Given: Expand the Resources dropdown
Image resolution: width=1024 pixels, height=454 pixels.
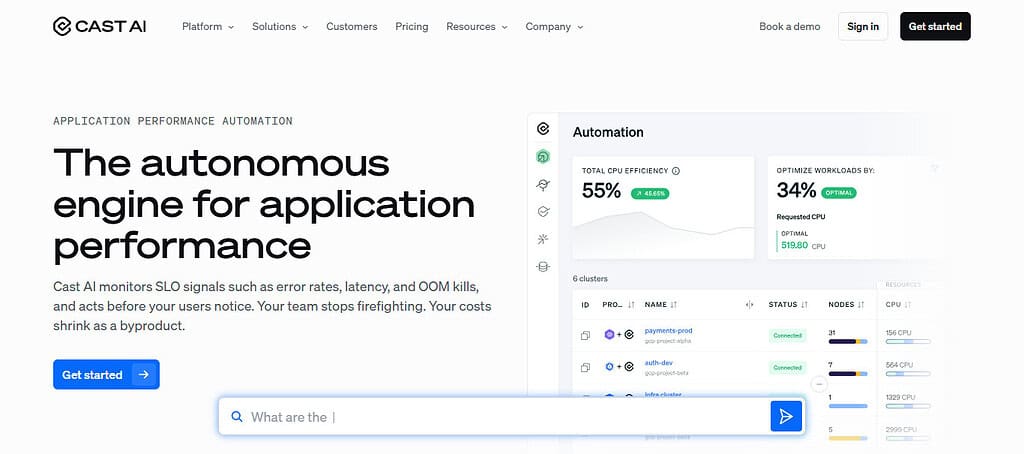Looking at the screenshot, I should [477, 27].
